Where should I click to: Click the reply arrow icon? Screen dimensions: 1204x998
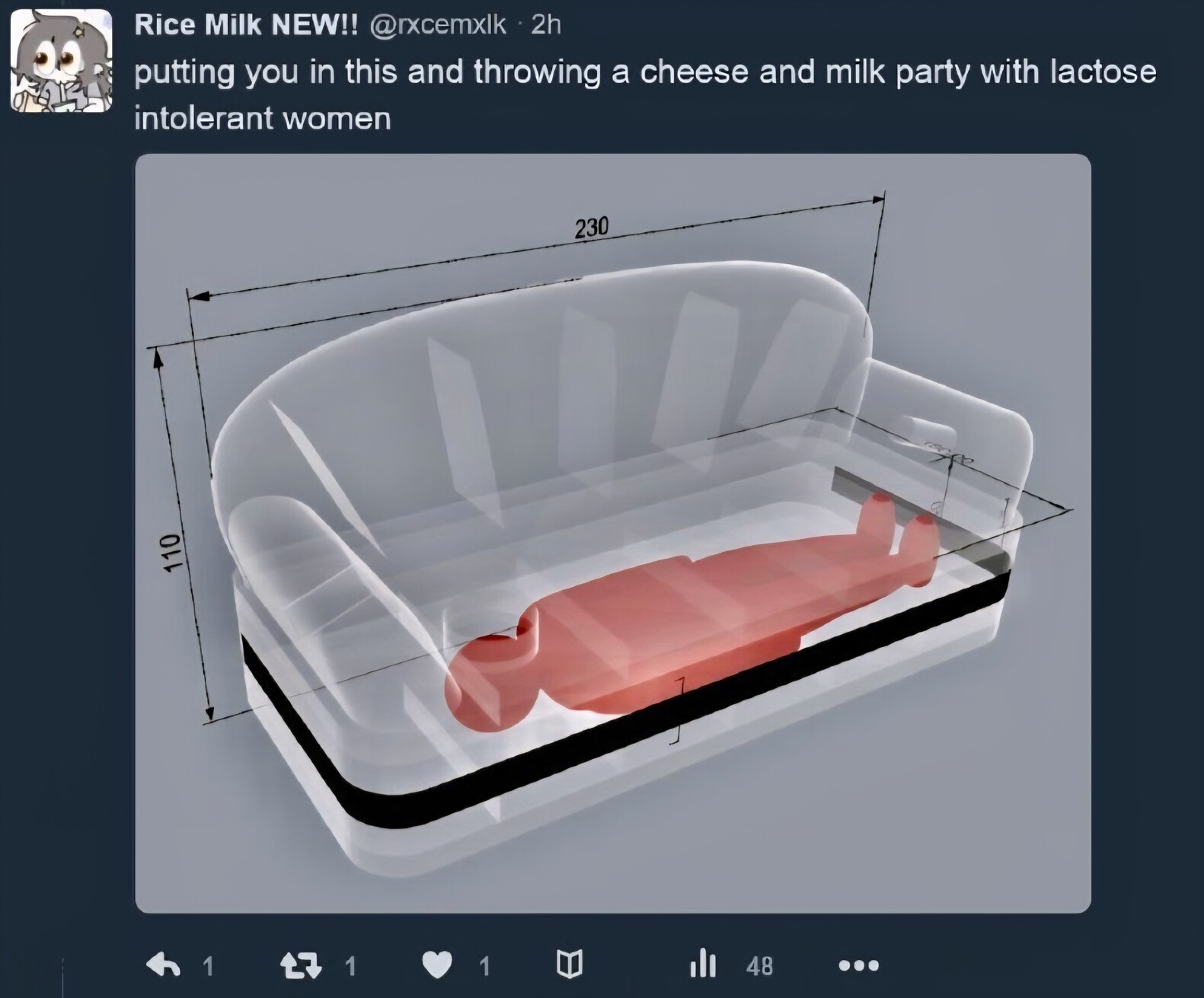[x=163, y=965]
